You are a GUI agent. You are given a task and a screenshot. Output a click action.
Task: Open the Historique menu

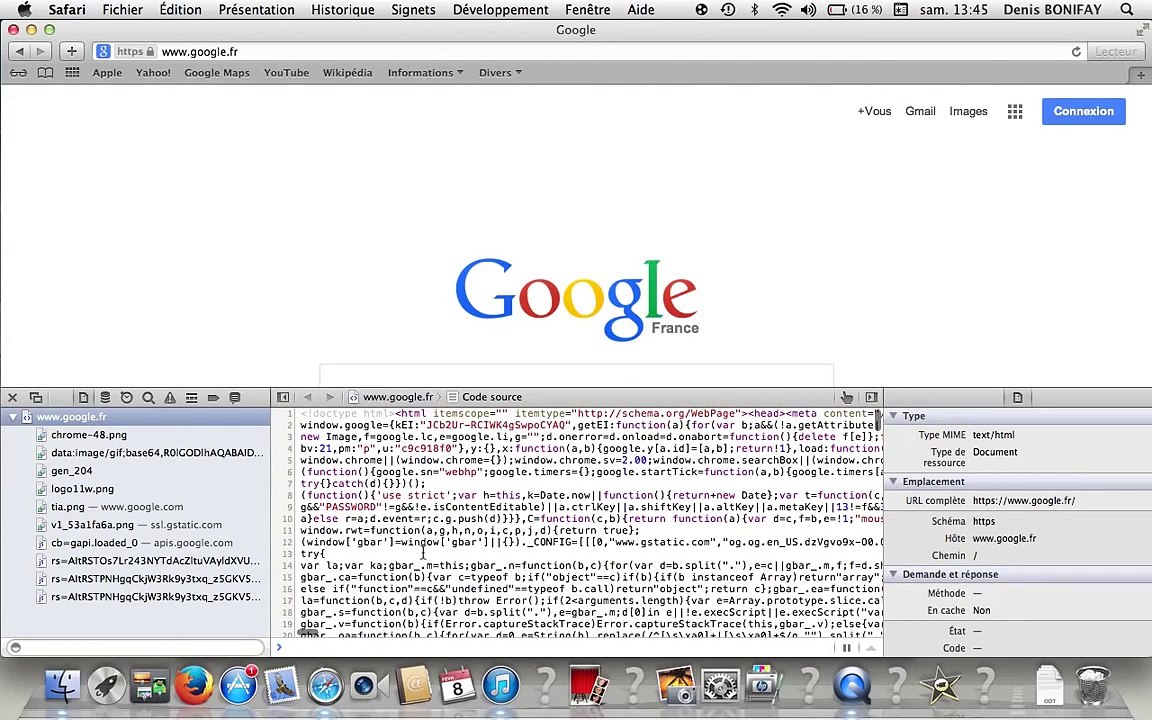(342, 10)
